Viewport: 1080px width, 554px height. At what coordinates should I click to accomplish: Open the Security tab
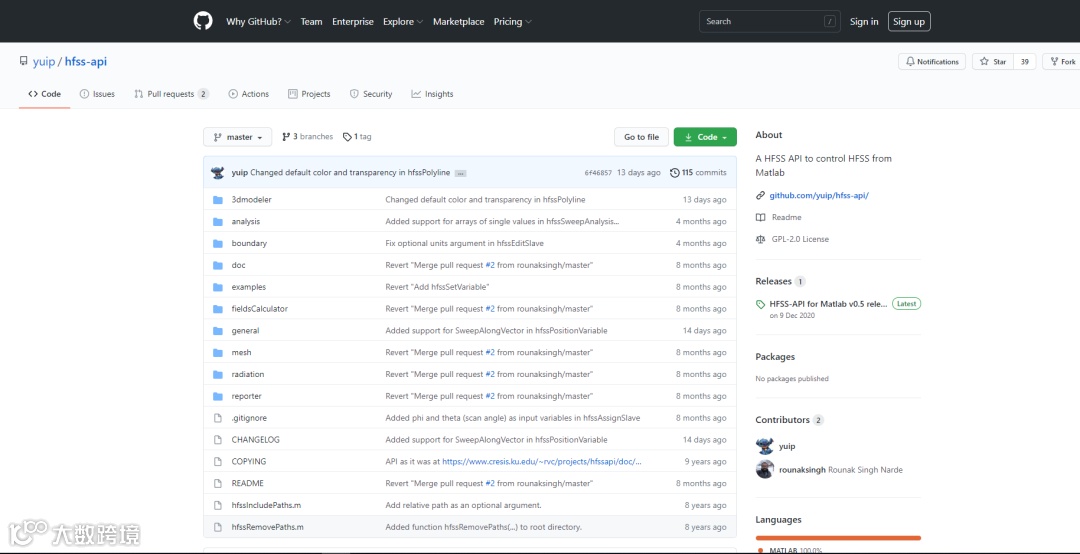(371, 94)
